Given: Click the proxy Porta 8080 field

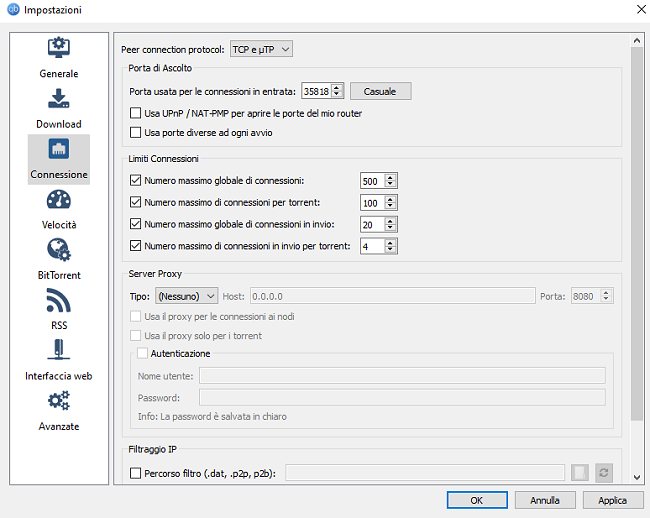Looking at the screenshot, I should tap(585, 296).
